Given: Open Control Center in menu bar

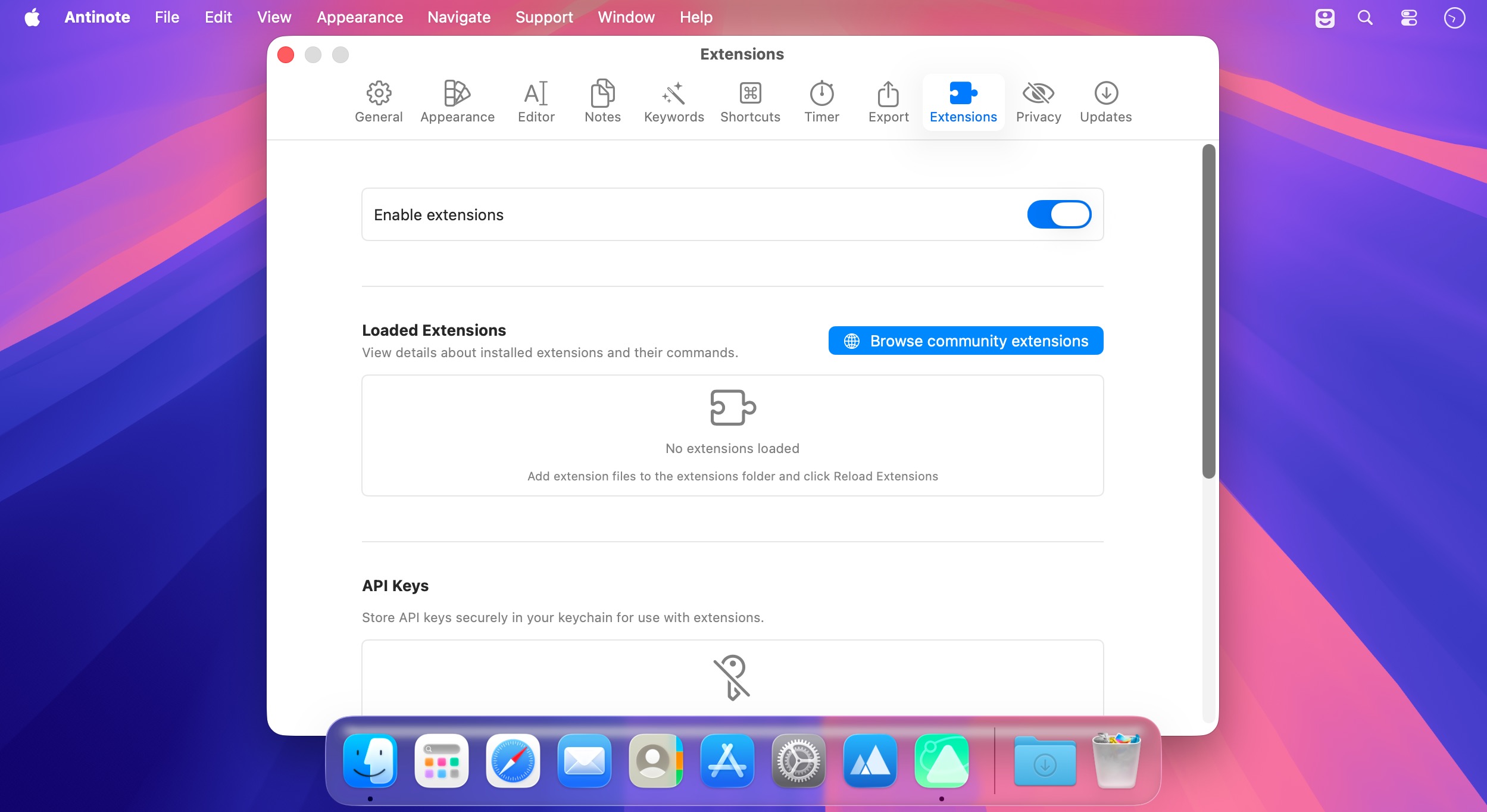Looking at the screenshot, I should pos(1408,18).
